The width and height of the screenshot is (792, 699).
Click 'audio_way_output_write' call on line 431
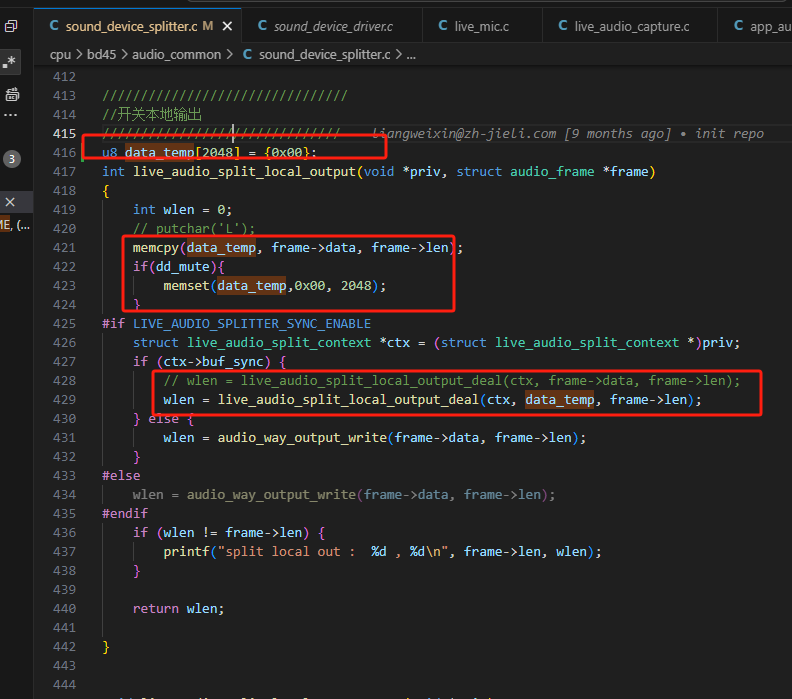[x=302, y=438]
